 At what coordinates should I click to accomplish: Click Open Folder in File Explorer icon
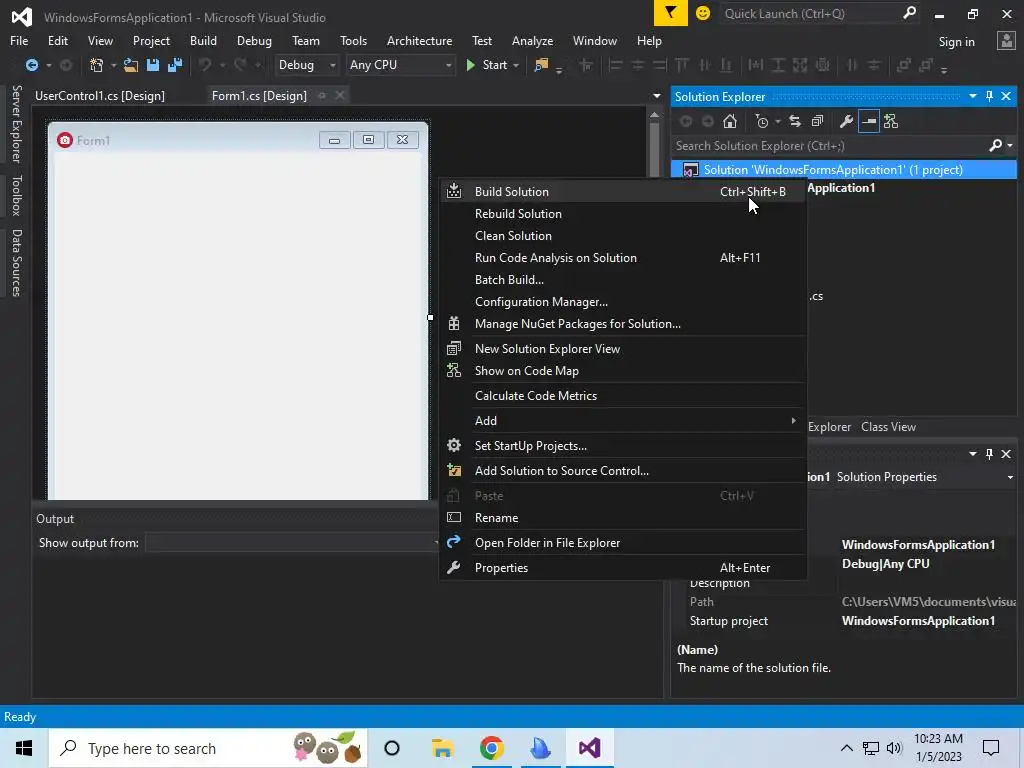point(454,542)
